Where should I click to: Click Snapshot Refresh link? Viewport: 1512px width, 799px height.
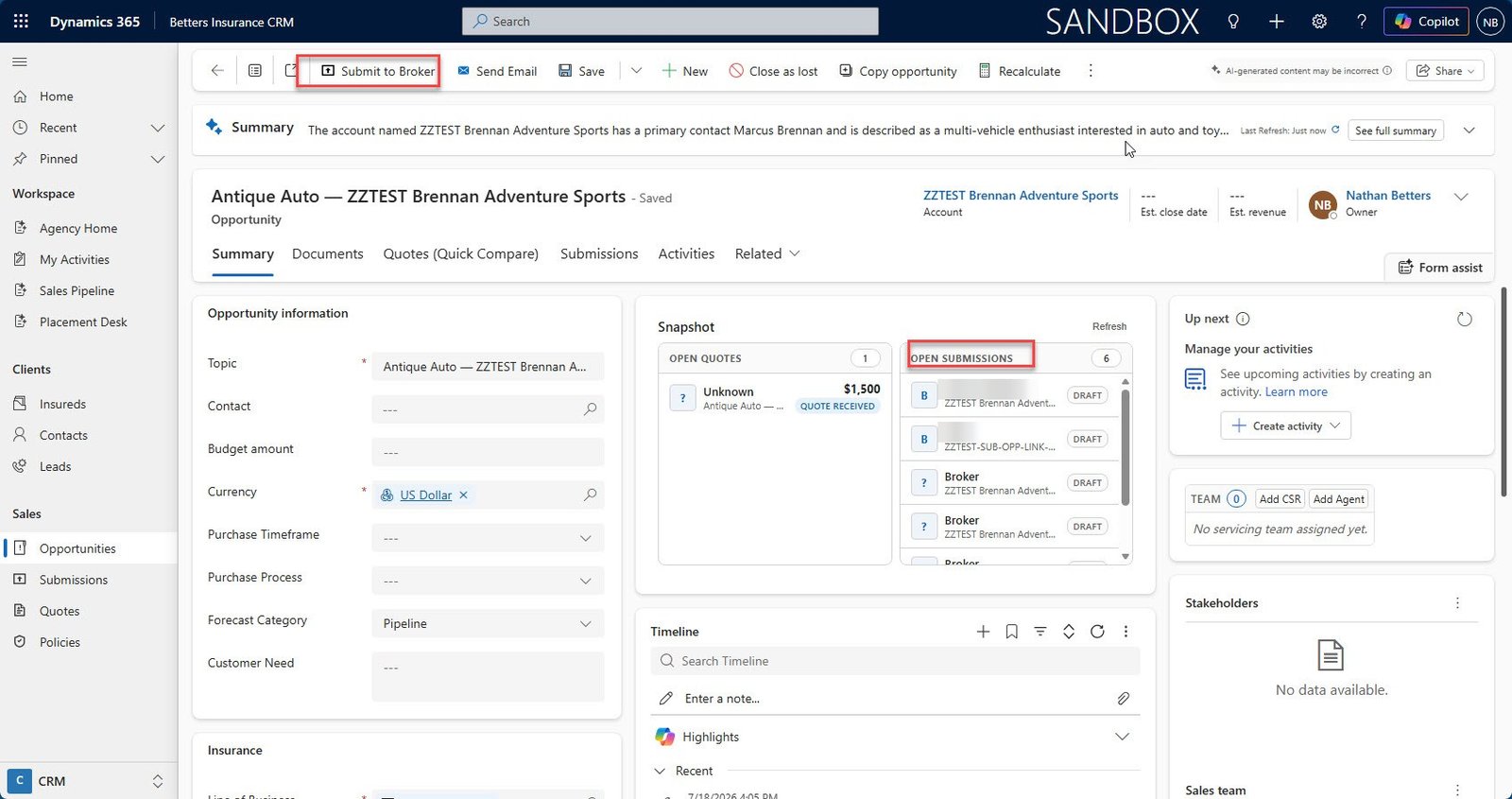[1109, 326]
